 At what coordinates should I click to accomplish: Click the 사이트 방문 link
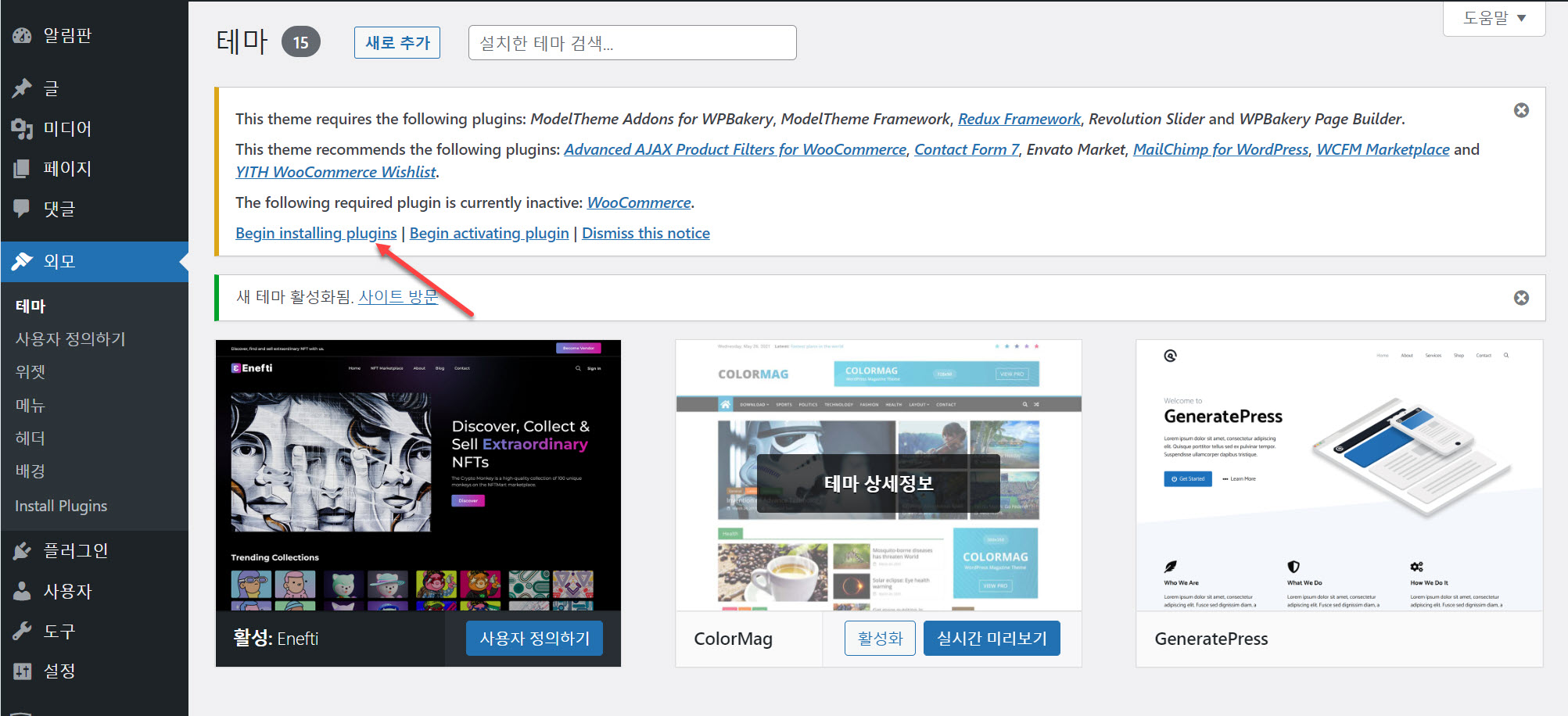(398, 297)
